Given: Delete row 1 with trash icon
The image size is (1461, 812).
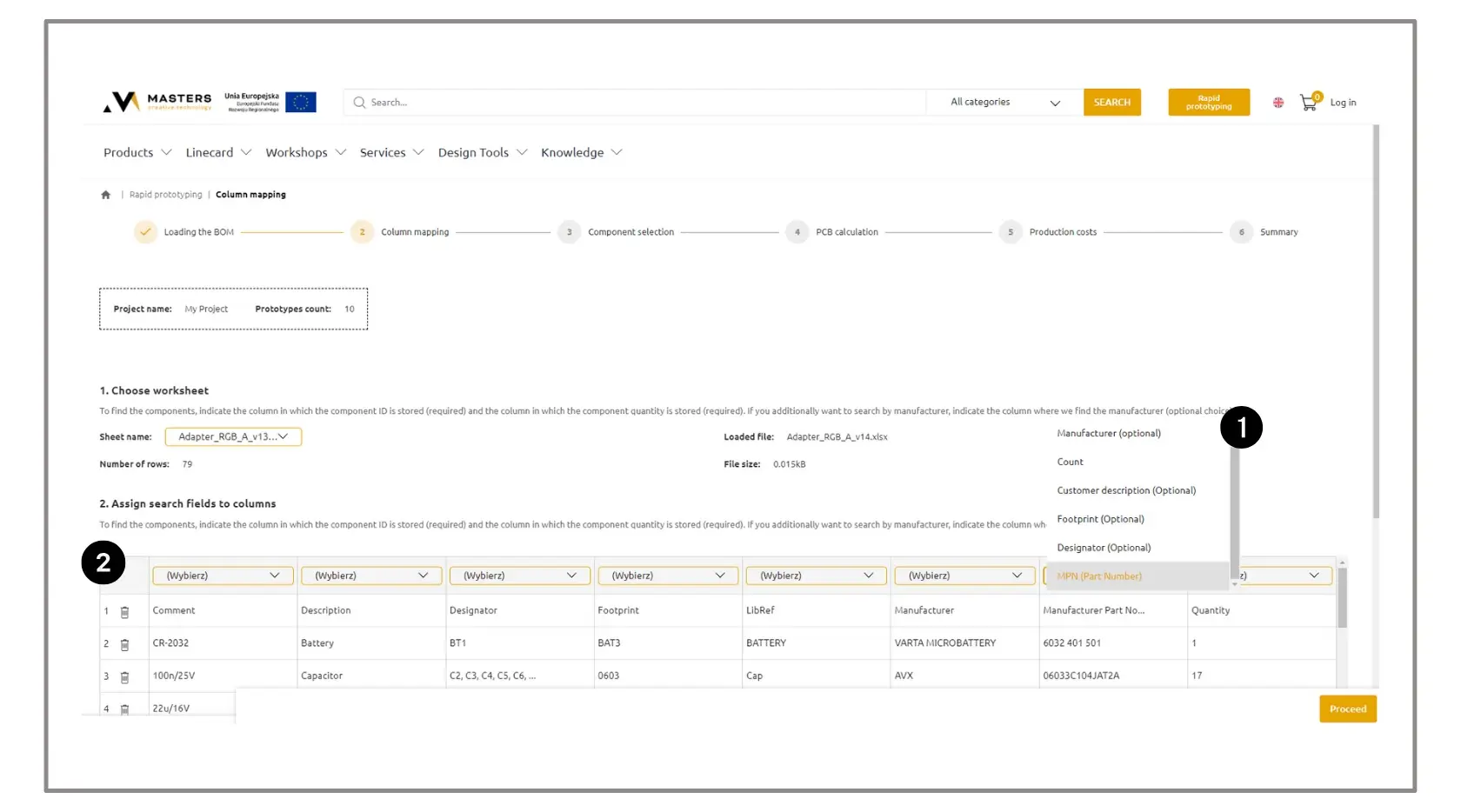Looking at the screenshot, I should point(124,612).
